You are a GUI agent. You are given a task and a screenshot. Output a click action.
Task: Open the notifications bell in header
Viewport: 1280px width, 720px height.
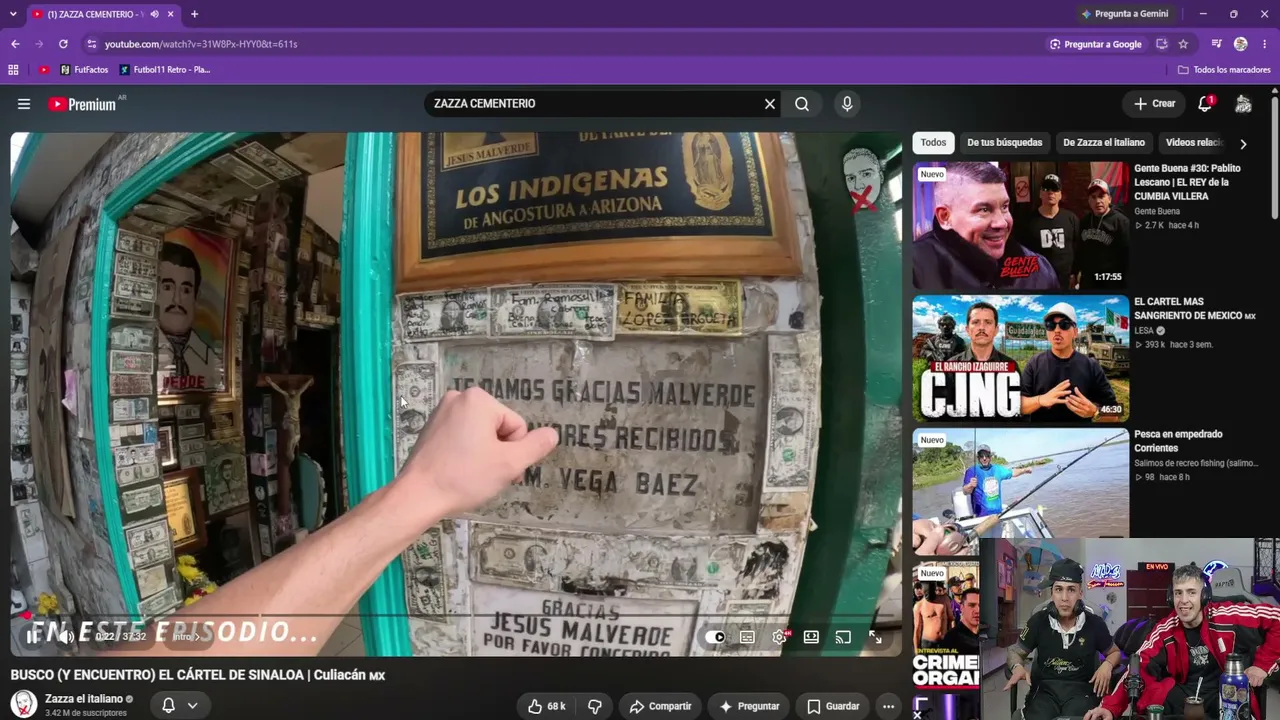(x=1205, y=104)
